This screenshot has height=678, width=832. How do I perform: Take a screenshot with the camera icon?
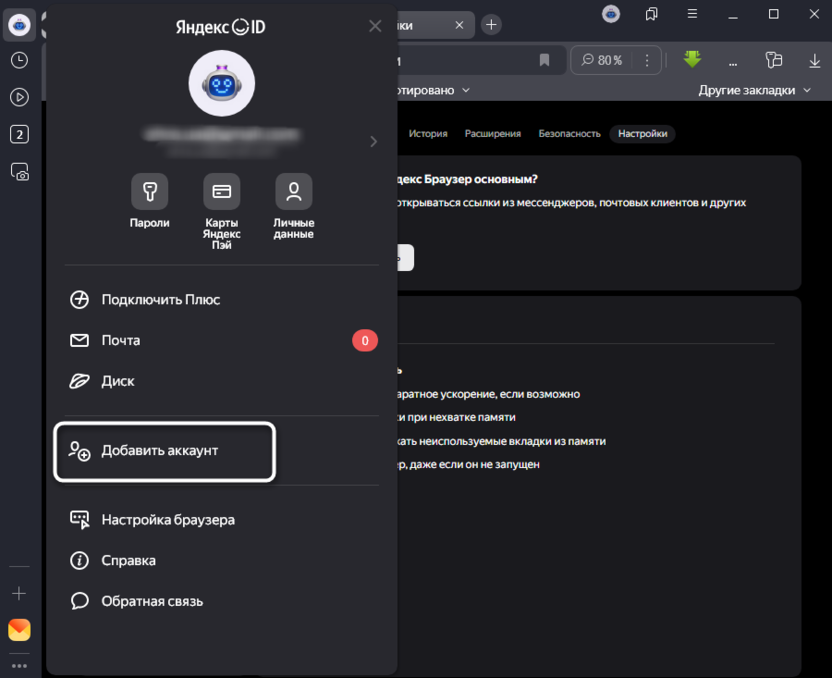[x=20, y=172]
